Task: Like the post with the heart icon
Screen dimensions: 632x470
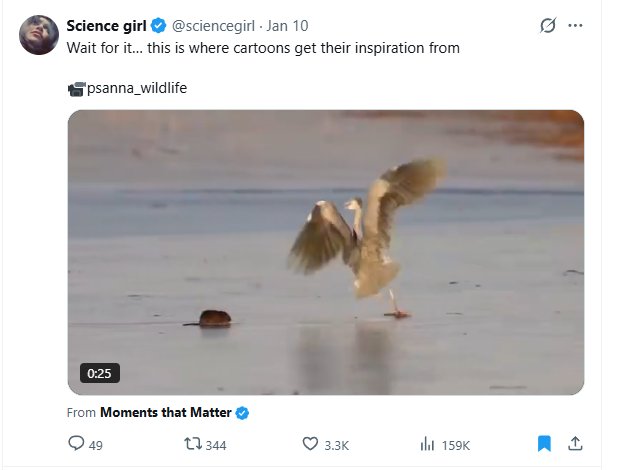Action: pyautogui.click(x=310, y=443)
